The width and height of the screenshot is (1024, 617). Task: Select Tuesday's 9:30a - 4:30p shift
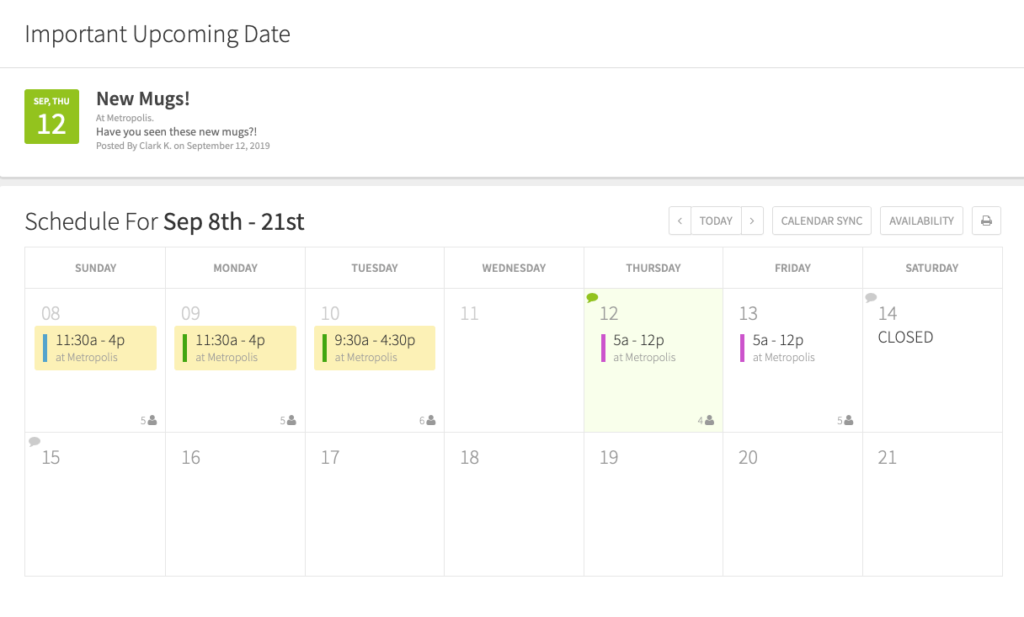coord(374,347)
